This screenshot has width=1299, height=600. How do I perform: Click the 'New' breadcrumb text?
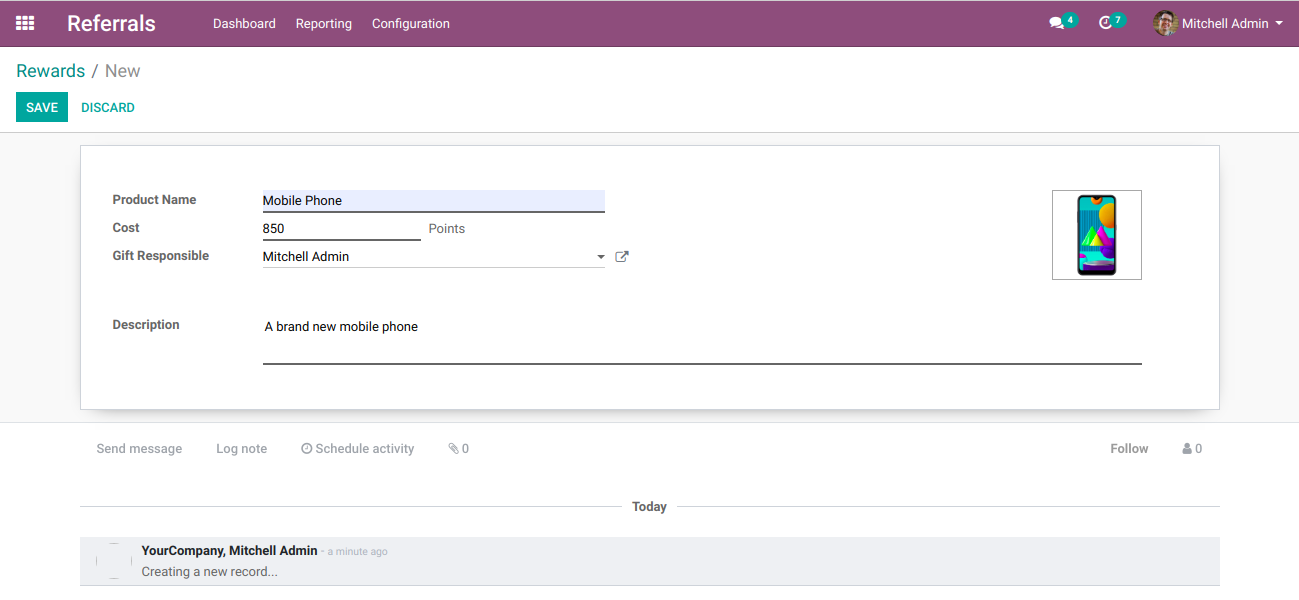pyautogui.click(x=122, y=71)
